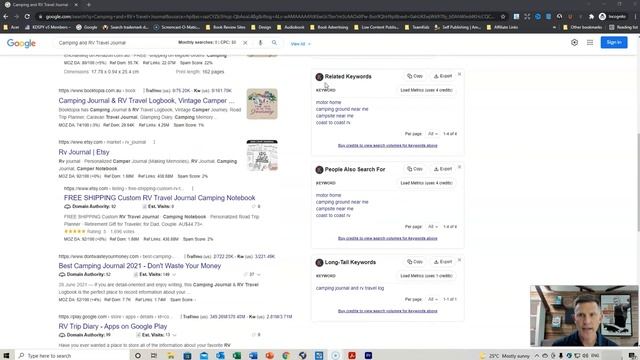640x360 pixels.
Task: Expand the View All dropdown
Action: [x=300, y=44]
